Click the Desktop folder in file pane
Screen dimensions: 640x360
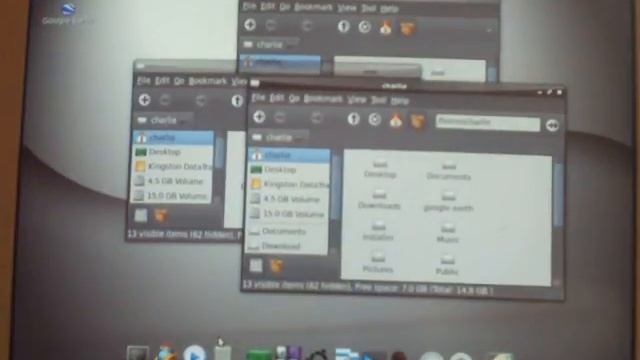380,169
